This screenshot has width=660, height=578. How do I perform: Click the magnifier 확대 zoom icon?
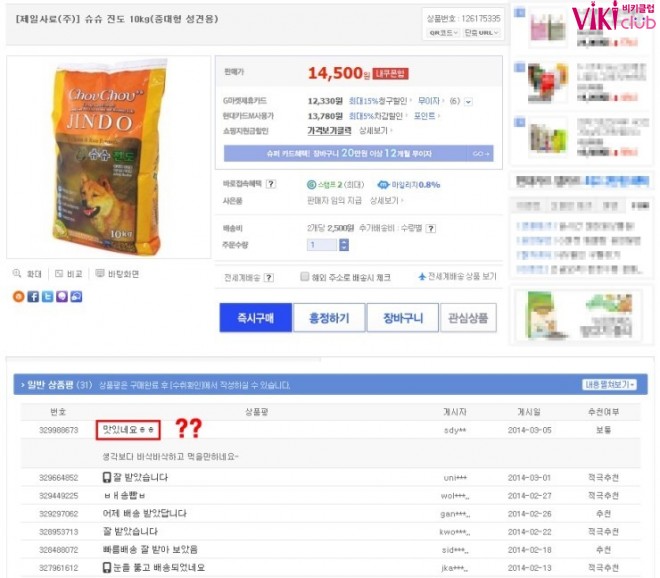coord(17,273)
